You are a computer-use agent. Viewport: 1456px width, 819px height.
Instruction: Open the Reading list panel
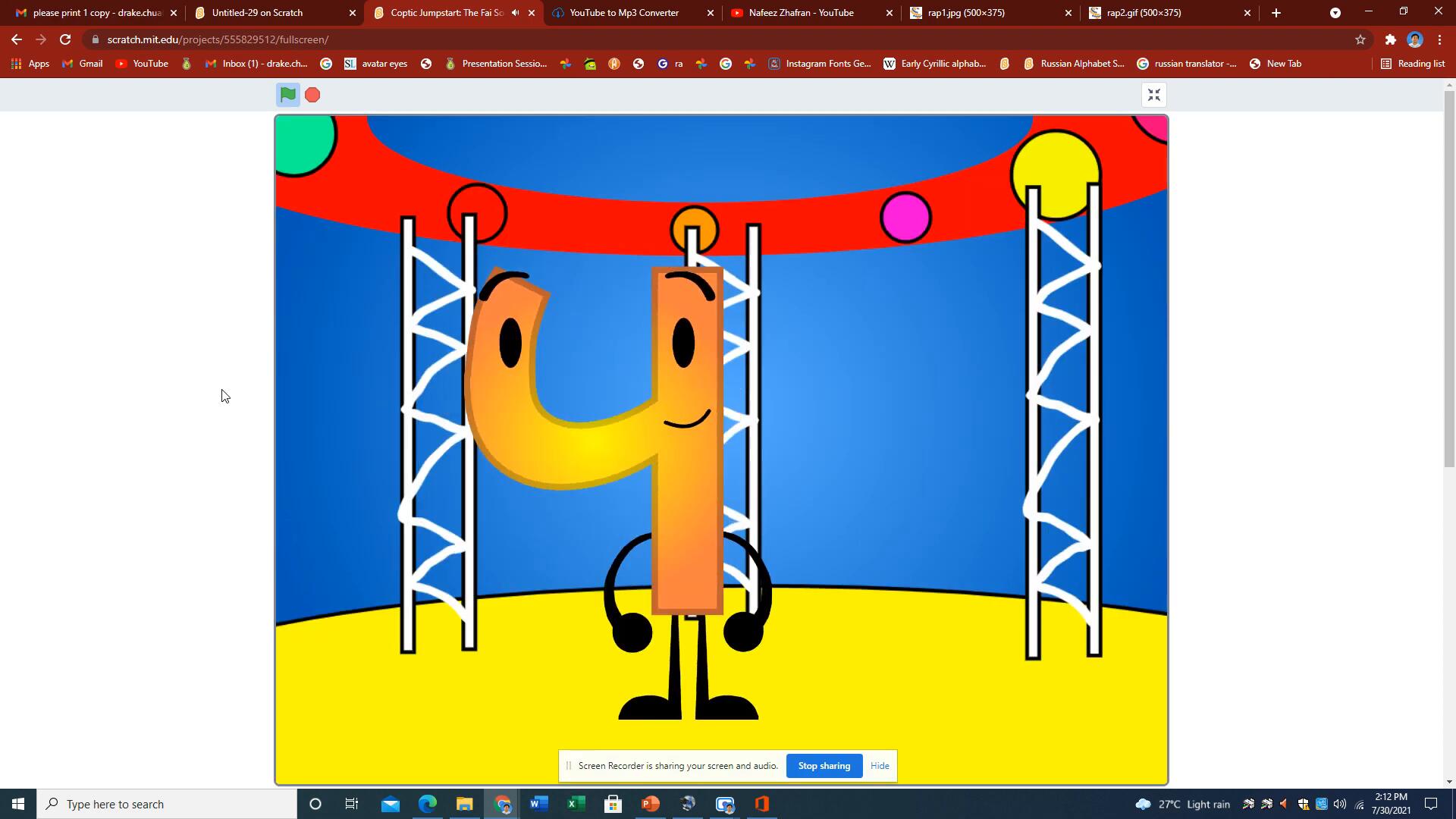click(x=1413, y=64)
